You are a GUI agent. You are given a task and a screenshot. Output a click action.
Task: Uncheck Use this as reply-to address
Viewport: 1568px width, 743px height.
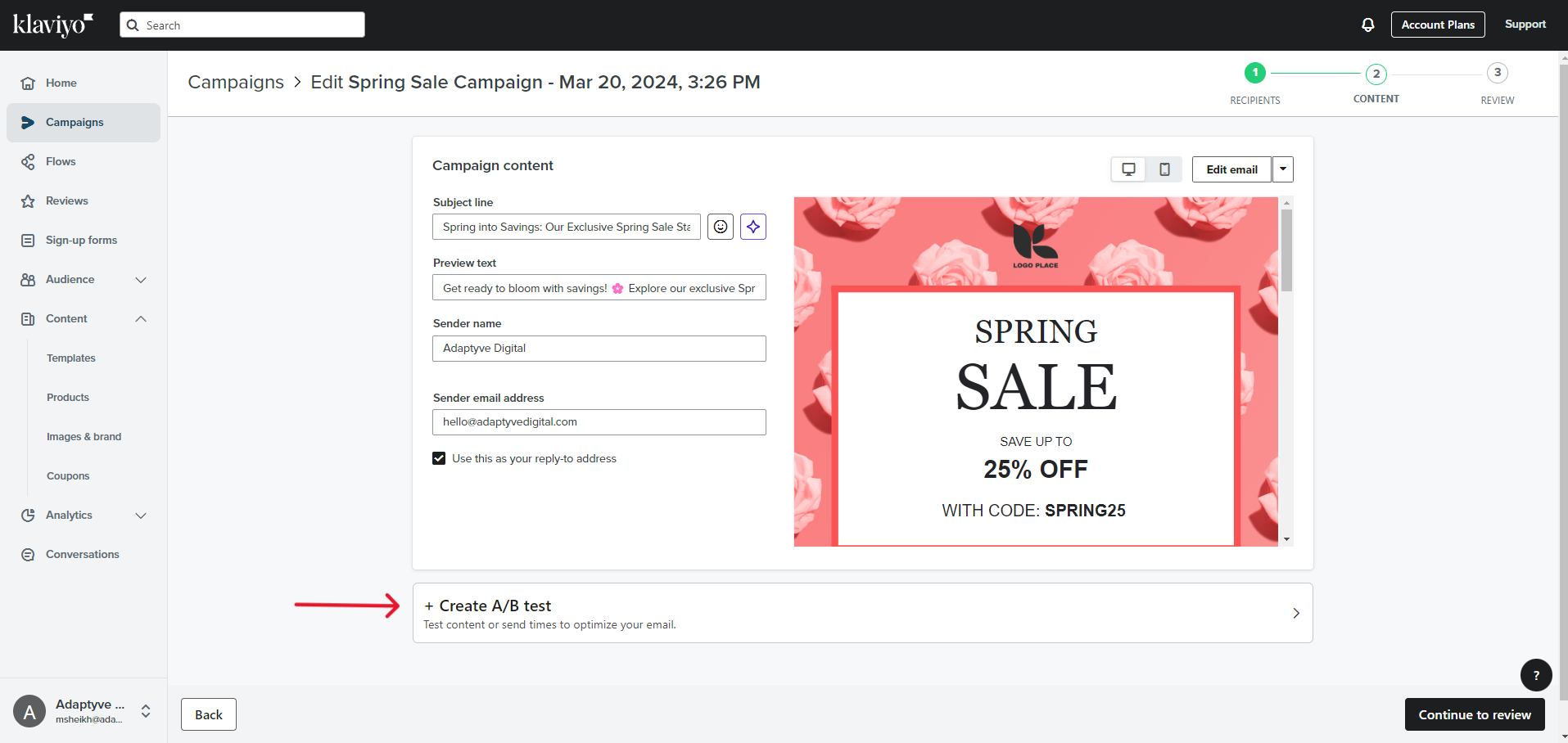[439, 458]
